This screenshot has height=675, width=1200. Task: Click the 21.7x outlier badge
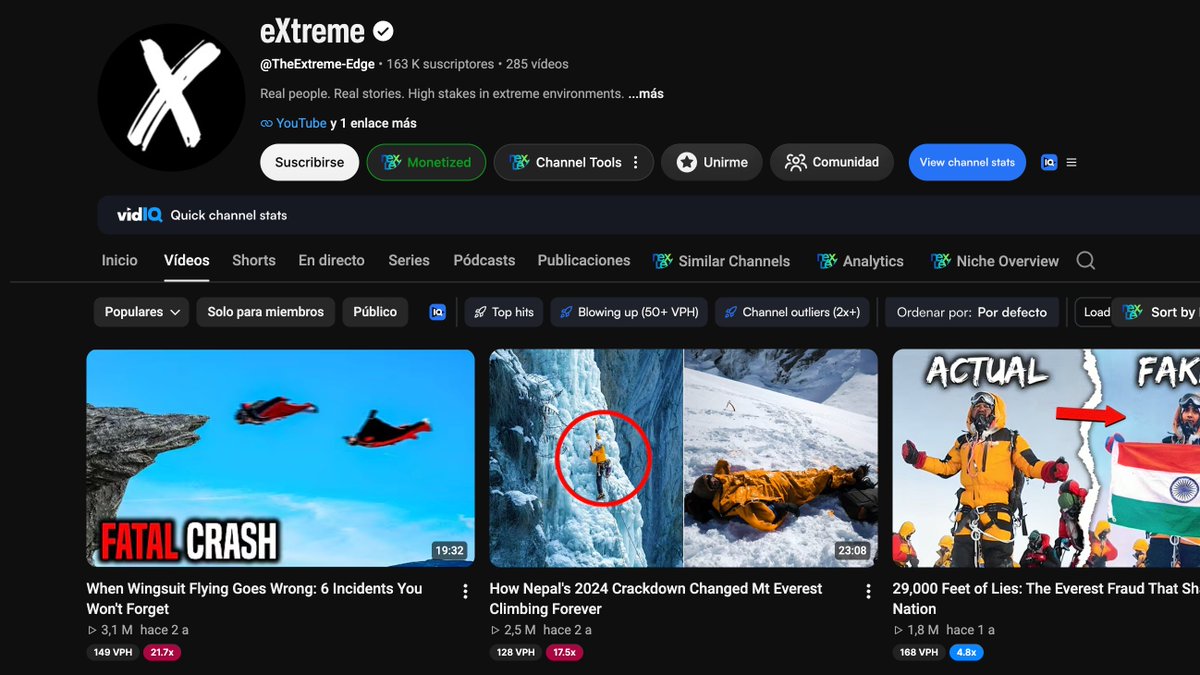[162, 652]
